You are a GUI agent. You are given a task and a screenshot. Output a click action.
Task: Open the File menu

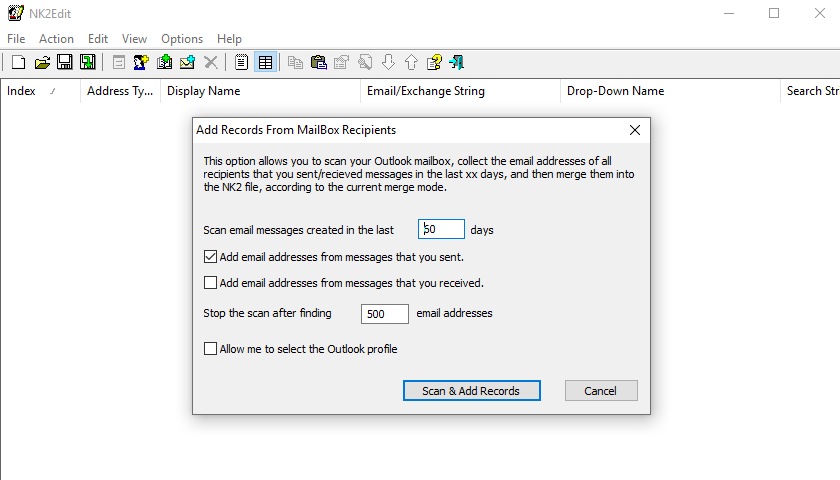tap(16, 39)
